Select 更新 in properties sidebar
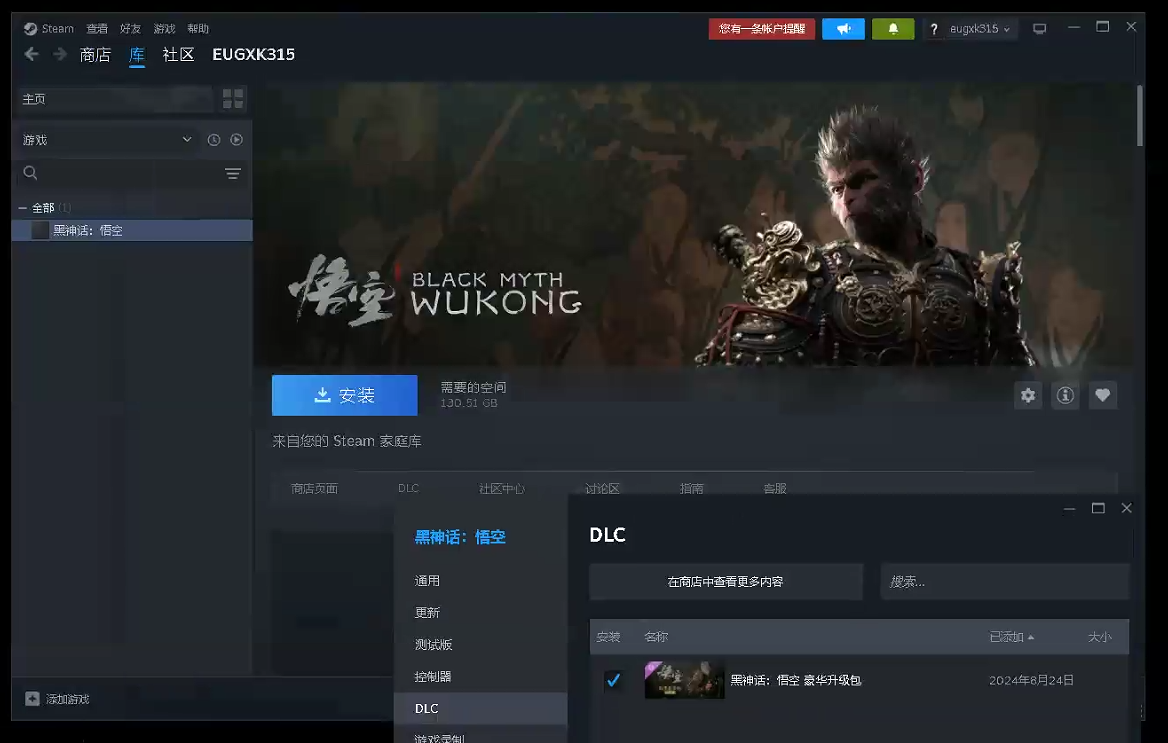The image size is (1168, 743). 480,613
